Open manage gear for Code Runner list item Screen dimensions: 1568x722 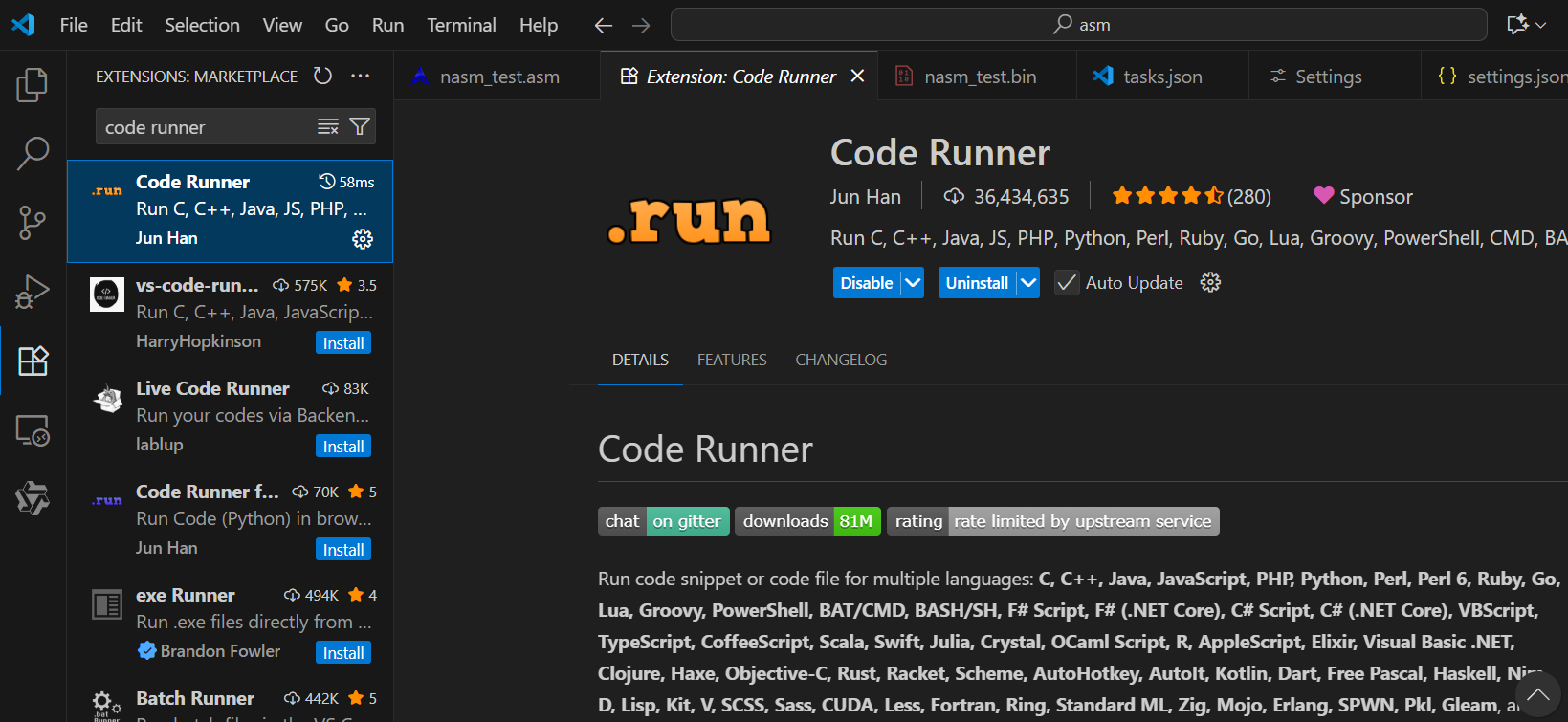point(363,239)
